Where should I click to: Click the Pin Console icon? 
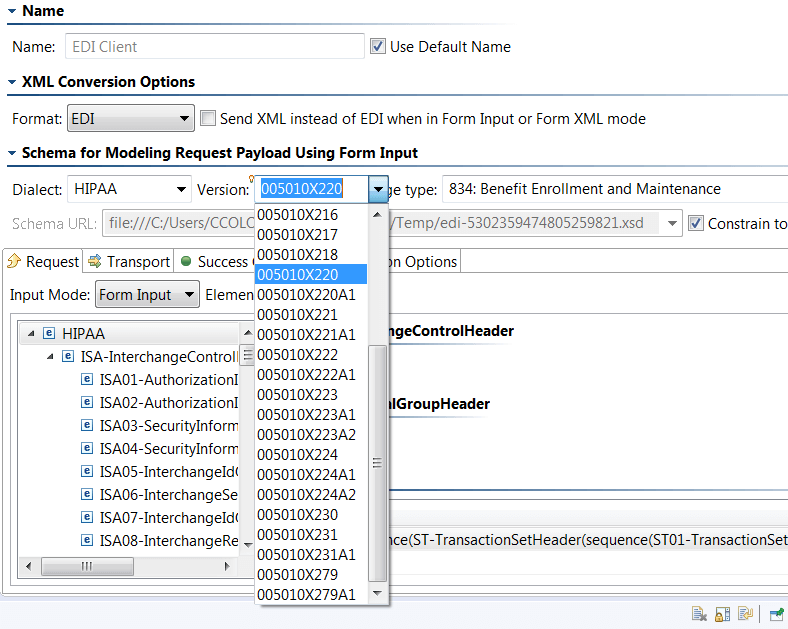tap(777, 614)
